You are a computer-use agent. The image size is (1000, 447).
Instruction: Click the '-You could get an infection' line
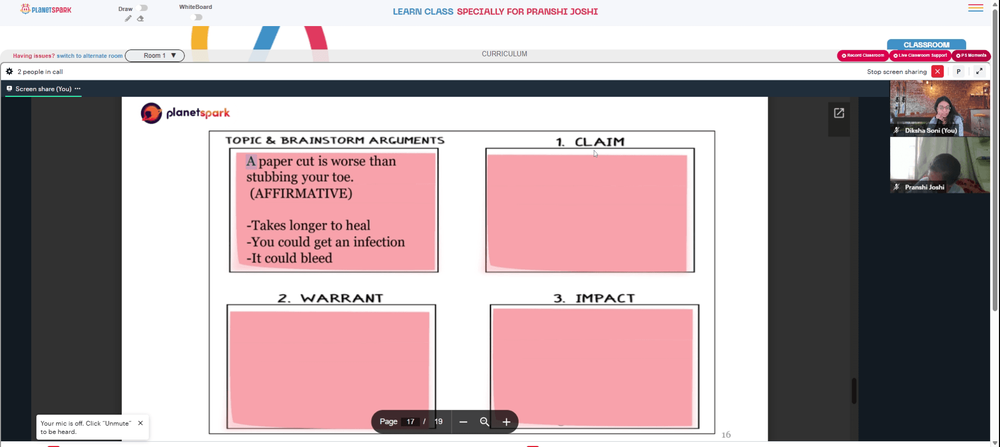(325, 242)
